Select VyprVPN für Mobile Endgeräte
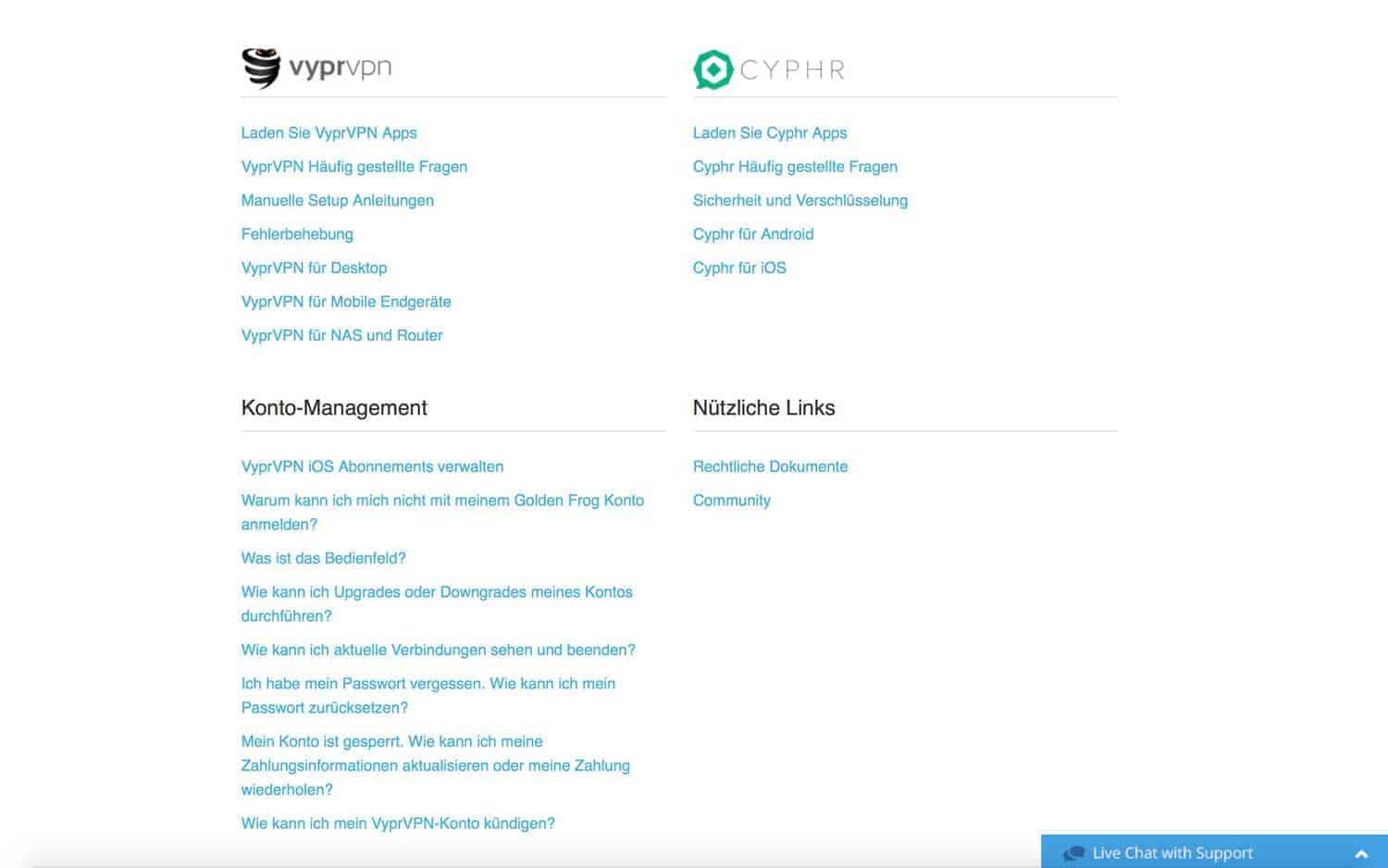The width and height of the screenshot is (1388, 868). click(346, 302)
